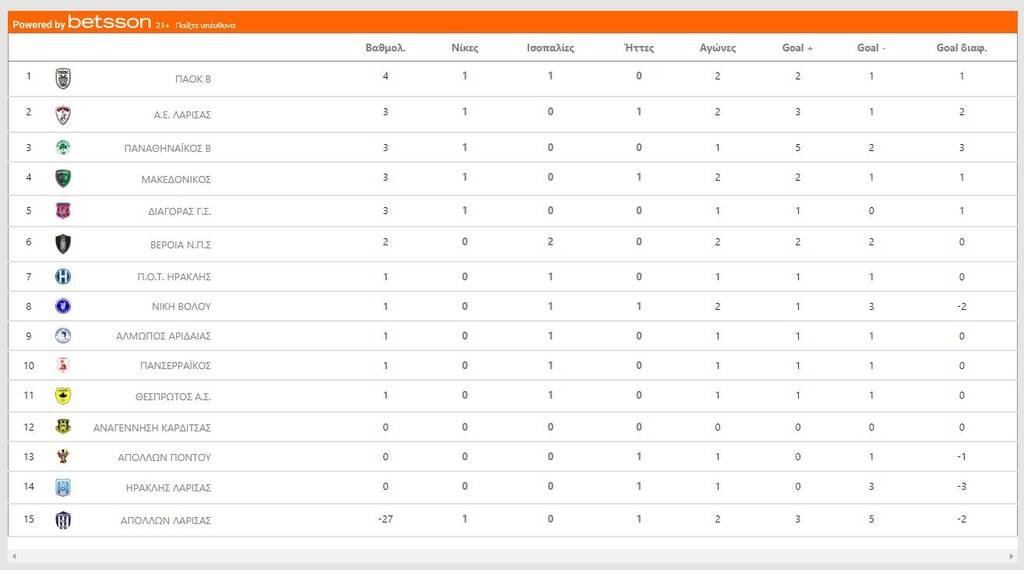Click the right arrow of horizontal scrollbar
Image resolution: width=1024 pixels, height=570 pixels.
click(1011, 556)
